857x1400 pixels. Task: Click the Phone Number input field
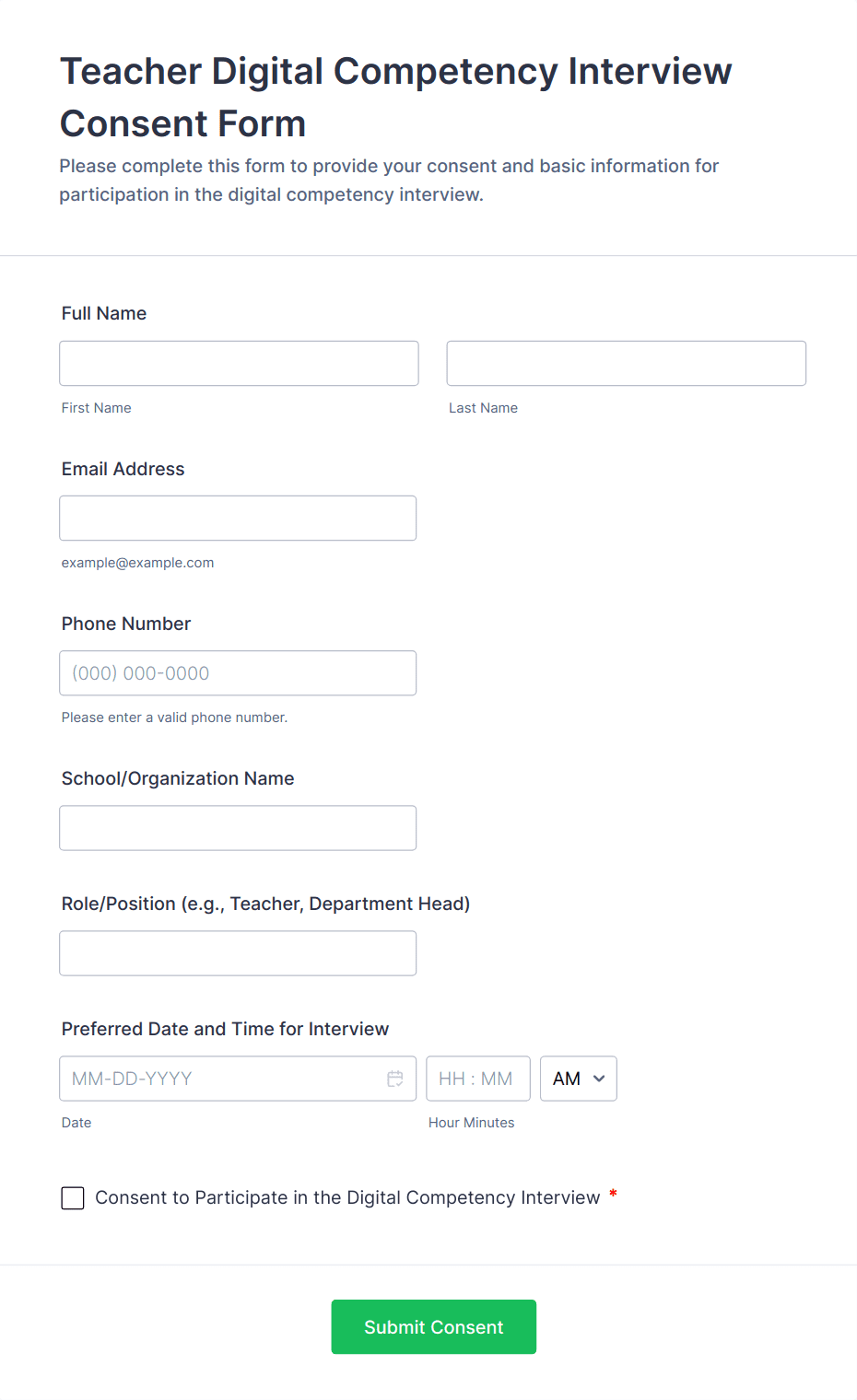[238, 673]
